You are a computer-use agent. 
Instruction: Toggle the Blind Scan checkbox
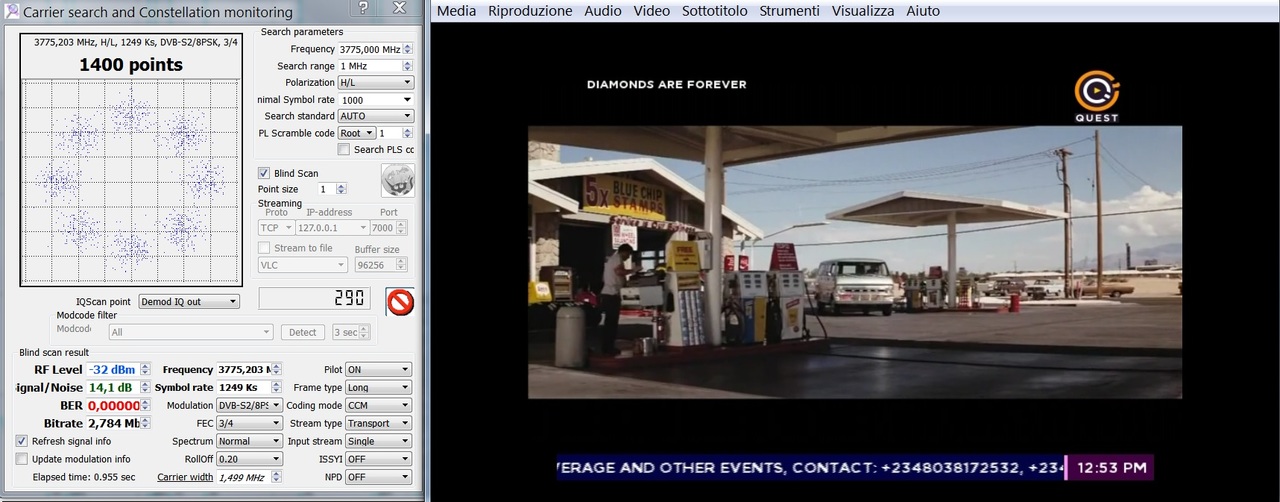(264, 173)
